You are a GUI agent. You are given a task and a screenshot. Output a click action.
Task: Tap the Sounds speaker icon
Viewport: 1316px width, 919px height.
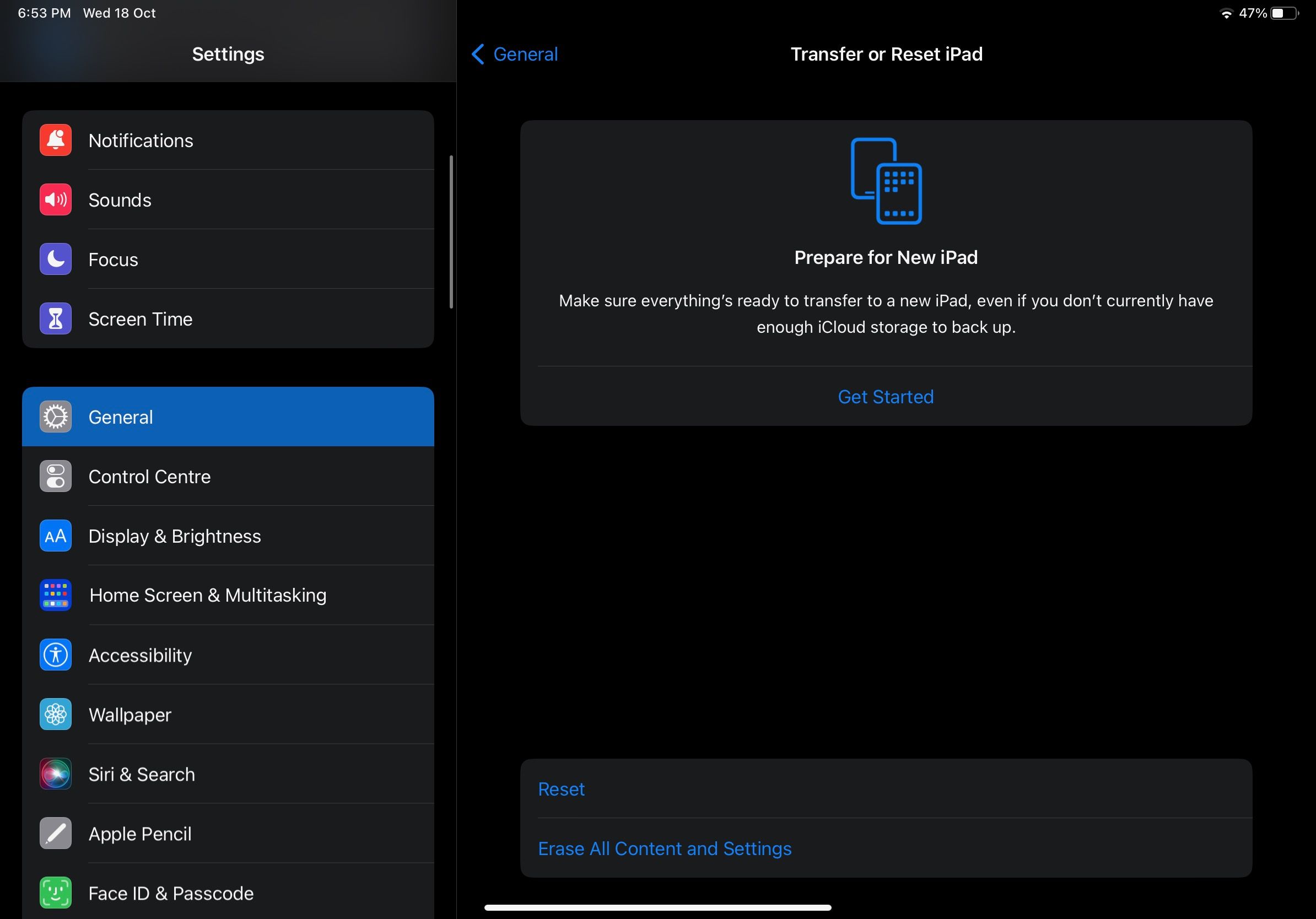point(56,200)
